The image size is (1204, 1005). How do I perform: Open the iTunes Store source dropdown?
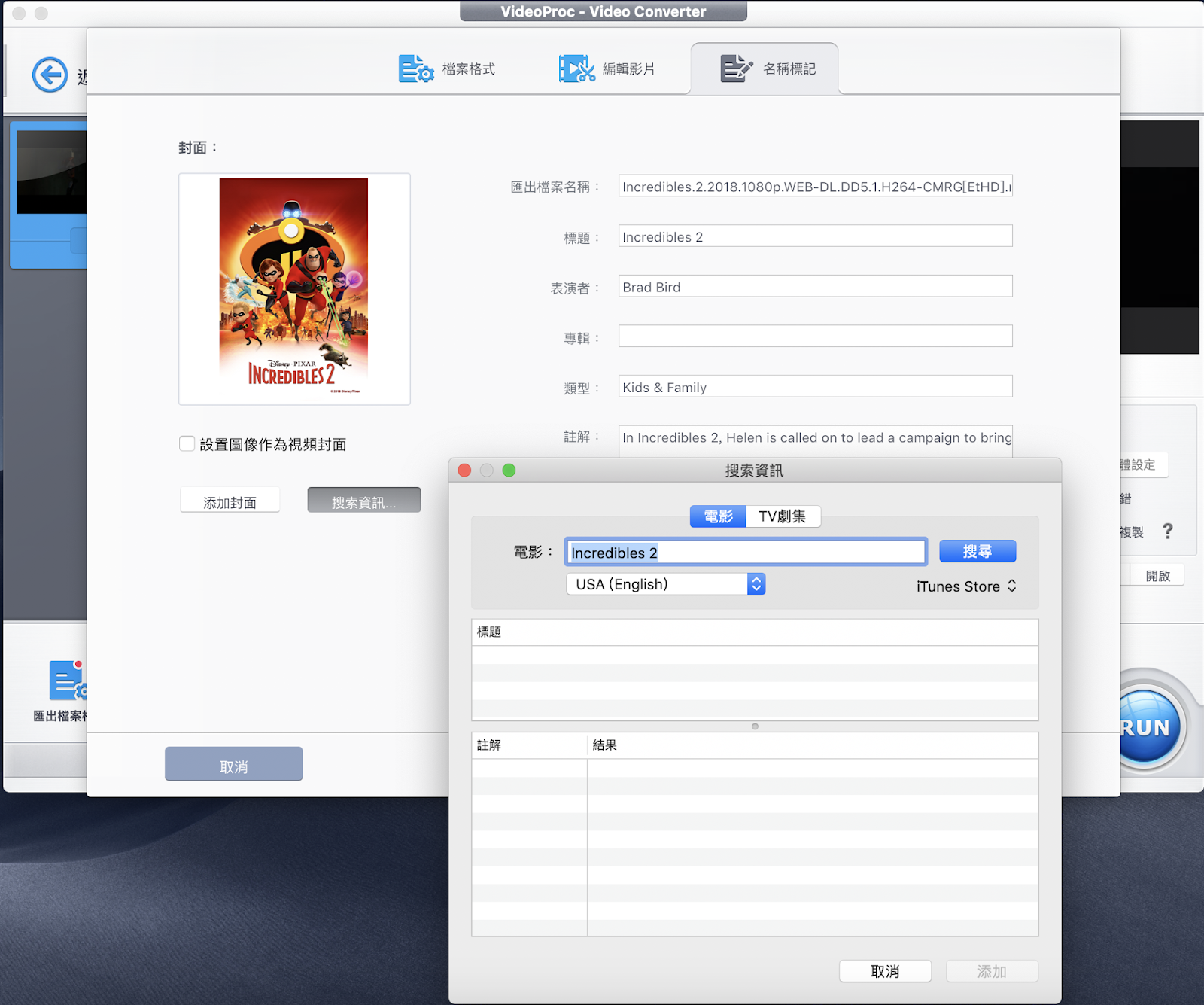pos(966,586)
